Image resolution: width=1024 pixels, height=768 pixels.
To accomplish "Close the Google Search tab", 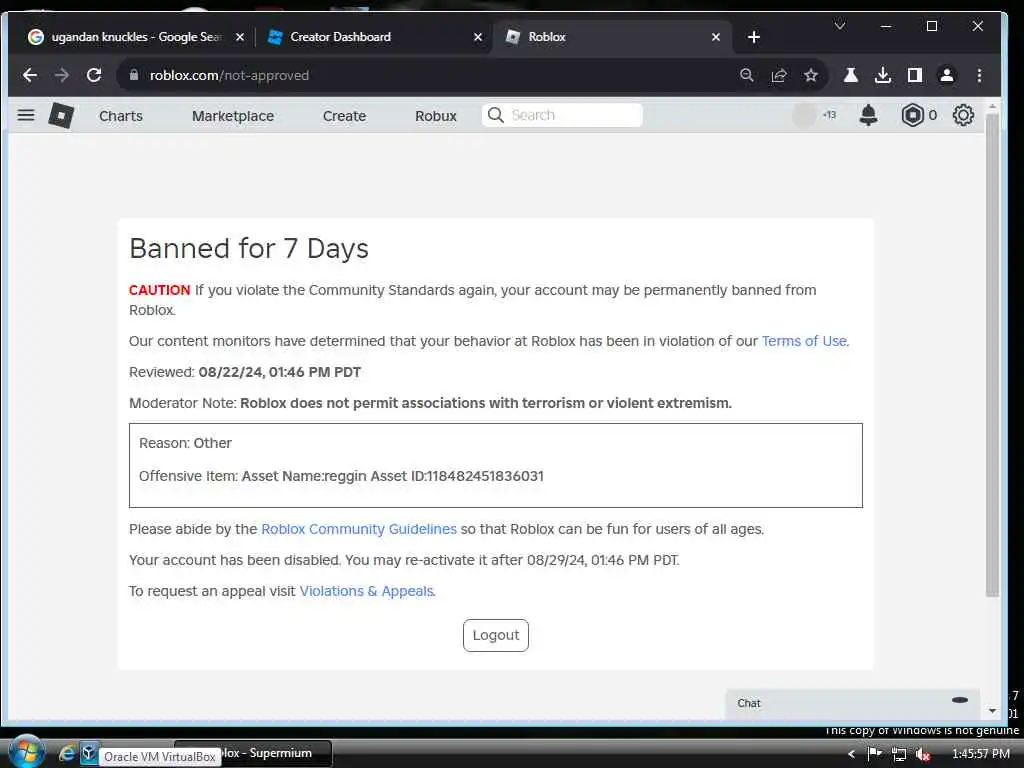I will (x=240, y=37).
